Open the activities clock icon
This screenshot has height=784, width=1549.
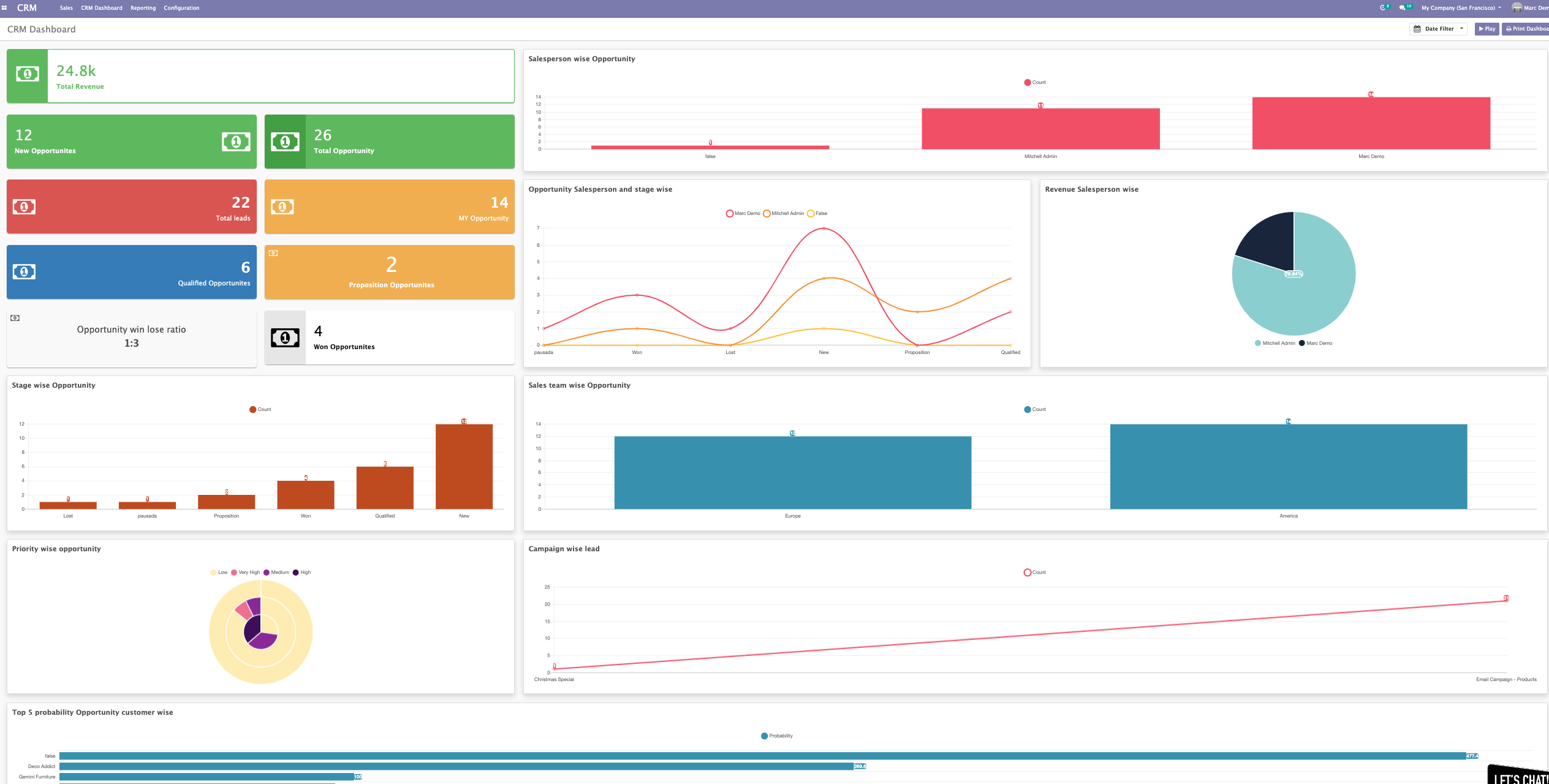click(1382, 8)
